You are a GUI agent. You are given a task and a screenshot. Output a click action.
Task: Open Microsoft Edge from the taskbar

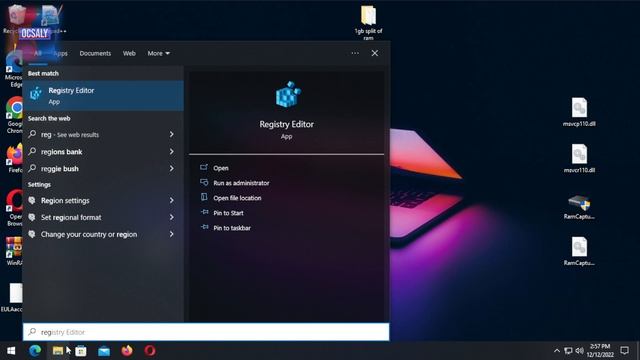tap(35, 351)
